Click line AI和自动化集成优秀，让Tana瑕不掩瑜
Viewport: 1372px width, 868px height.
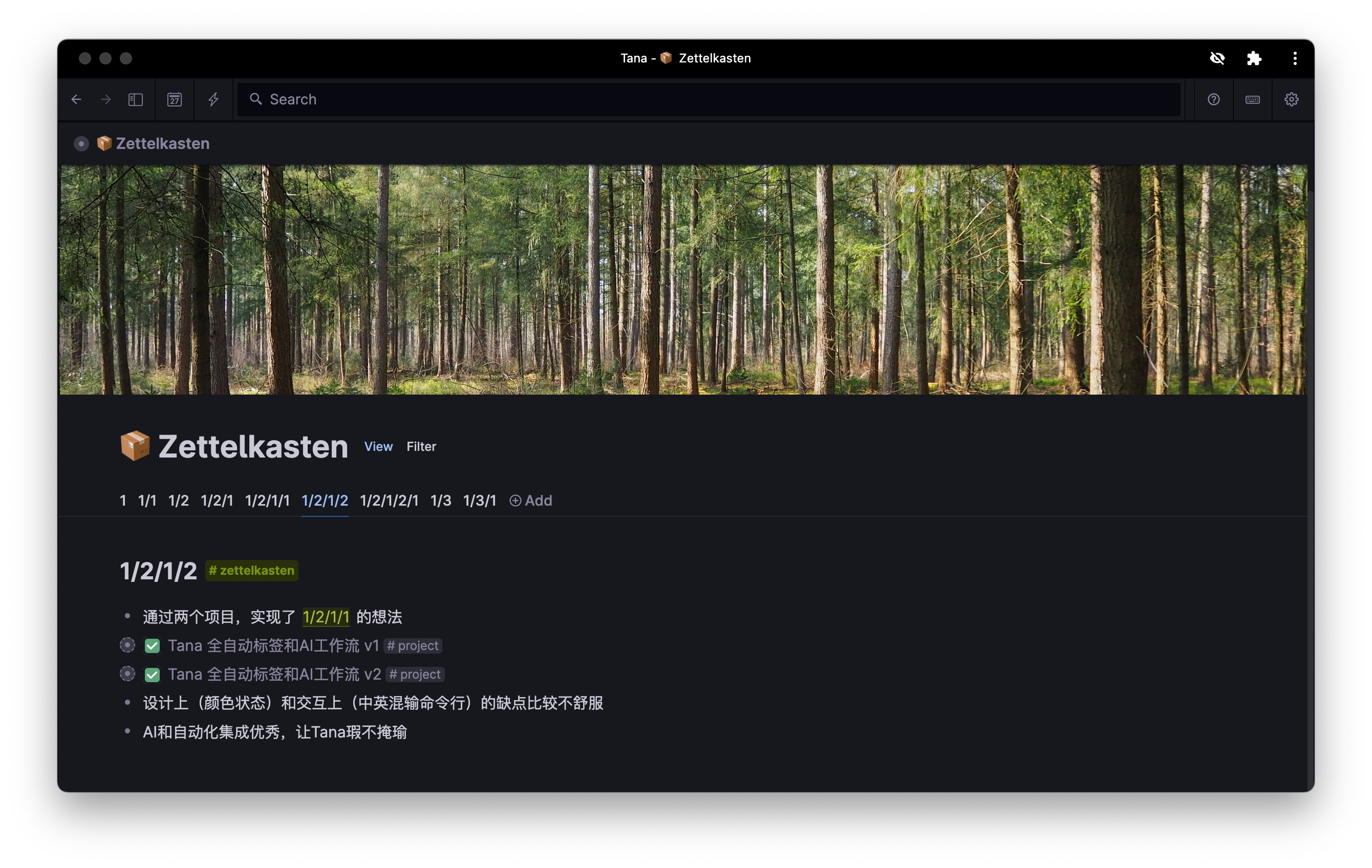[274, 732]
